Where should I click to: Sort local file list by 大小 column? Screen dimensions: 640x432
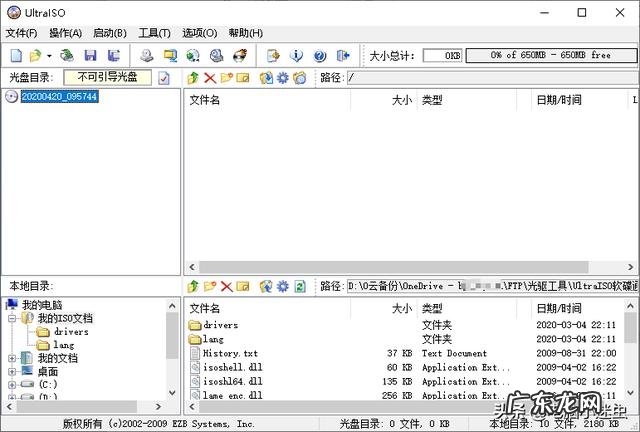pyautogui.click(x=383, y=309)
